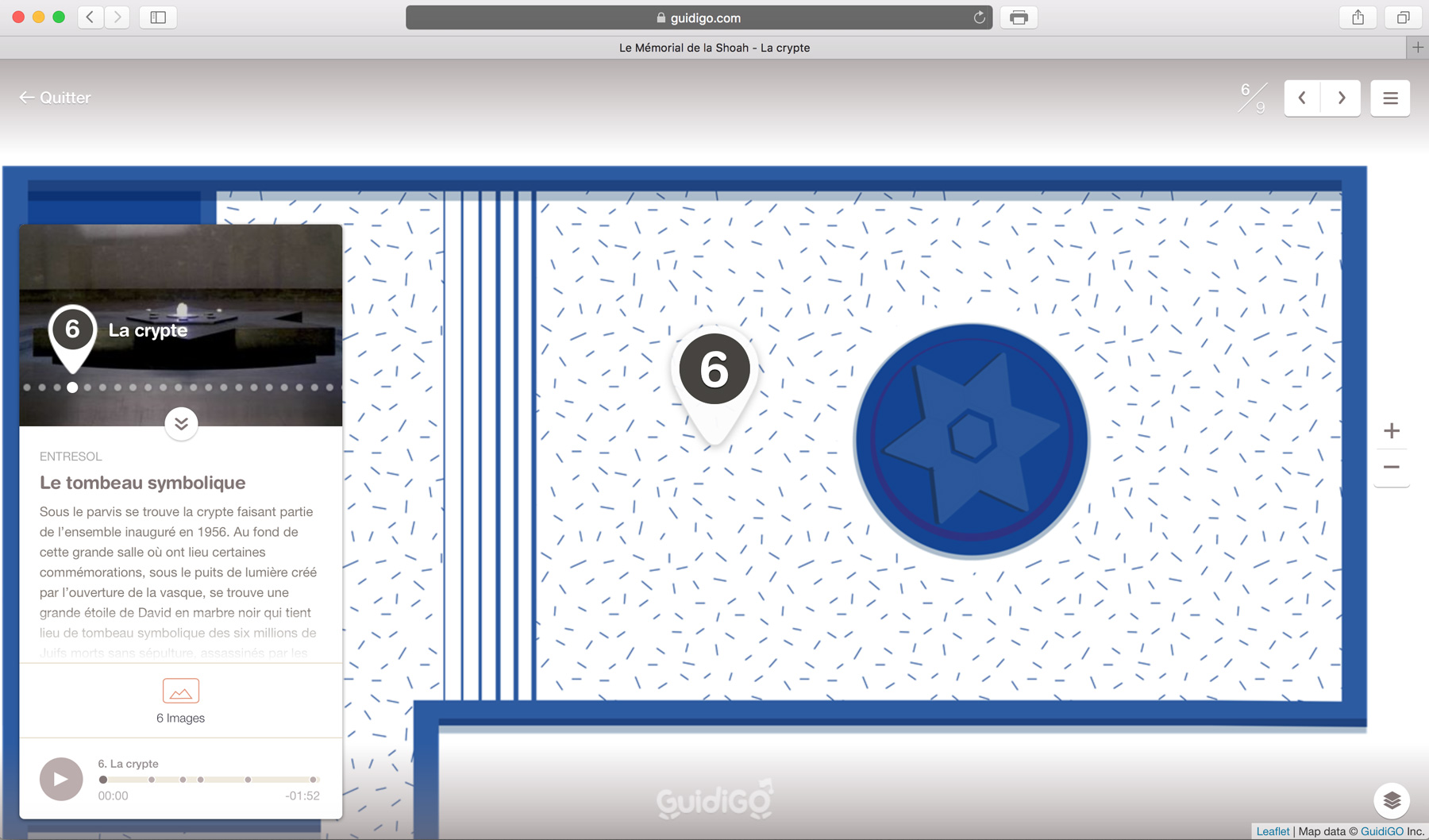Screen dimensions: 1429x840
Task: Open the GuidiGO attribution link
Action: pos(1381,831)
